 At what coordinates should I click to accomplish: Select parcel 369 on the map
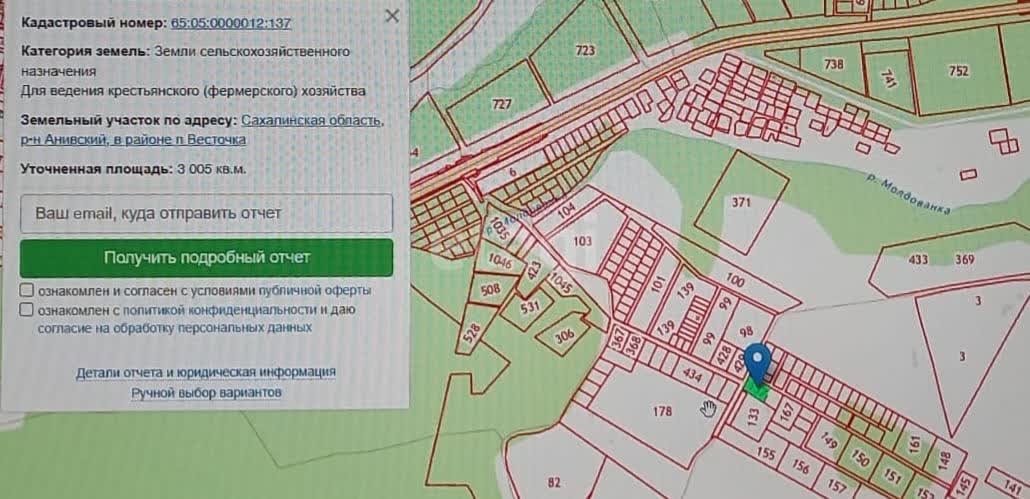[964, 259]
